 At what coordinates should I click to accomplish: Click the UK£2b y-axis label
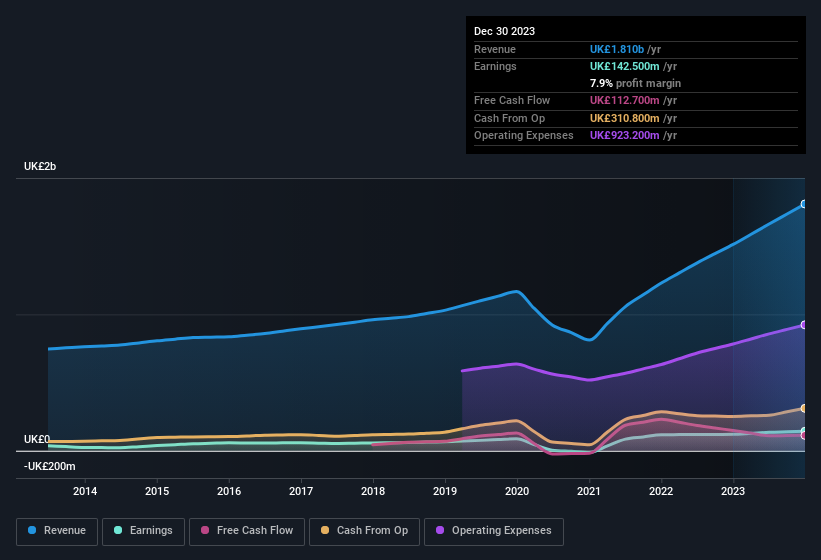pyautogui.click(x=40, y=166)
